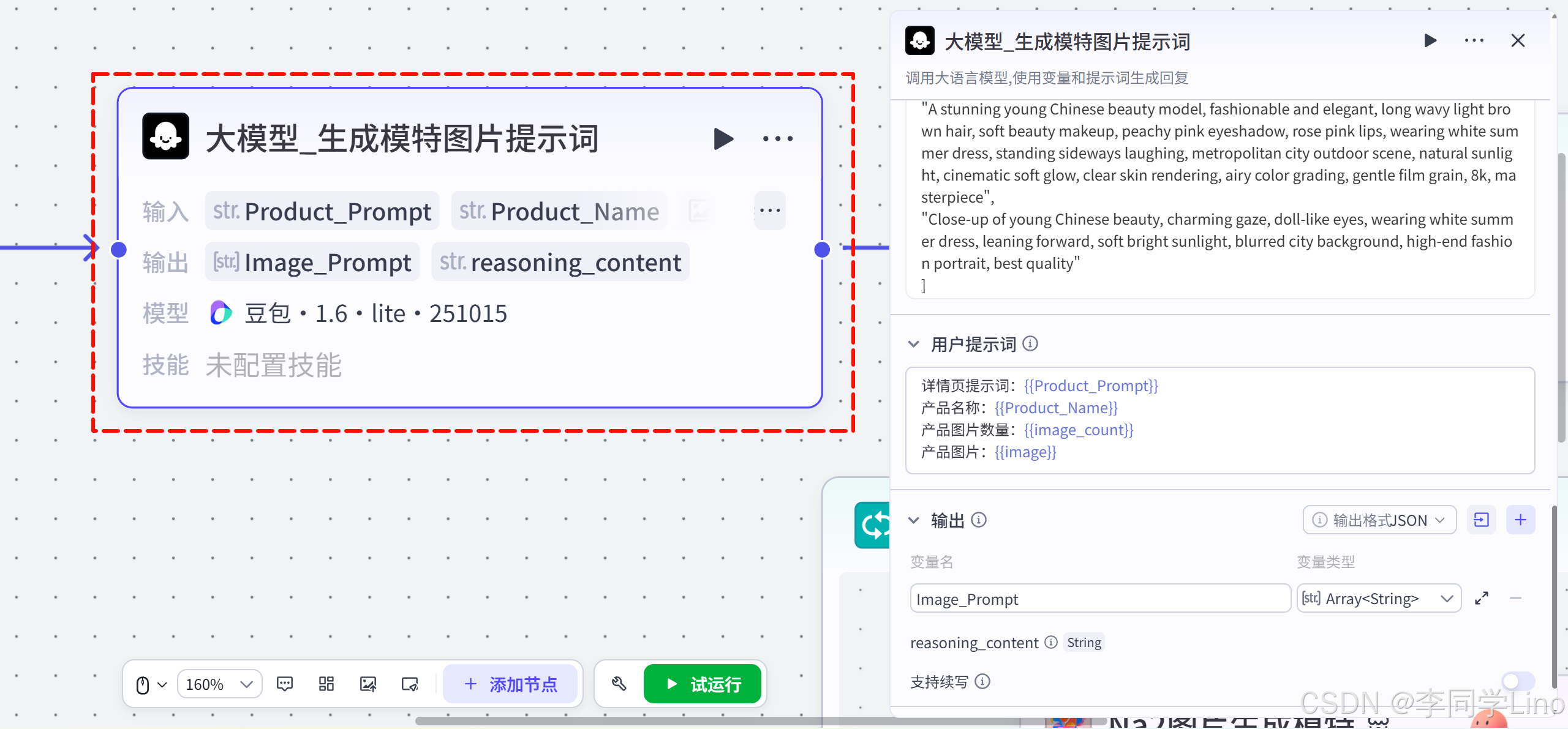Run the node from the canvas play icon

[x=723, y=139]
